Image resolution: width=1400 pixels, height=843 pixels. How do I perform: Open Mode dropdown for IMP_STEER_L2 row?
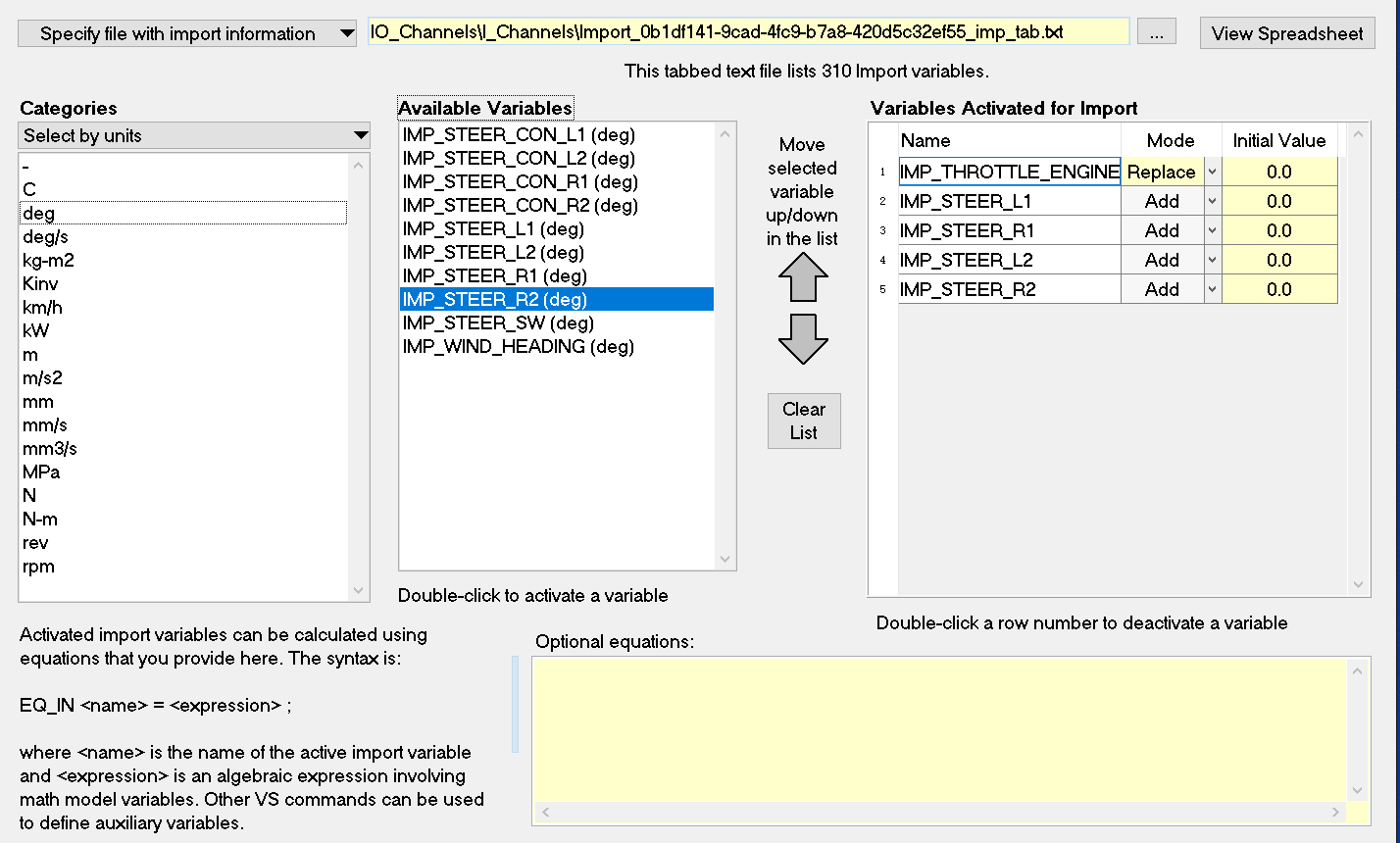pyautogui.click(x=1212, y=260)
